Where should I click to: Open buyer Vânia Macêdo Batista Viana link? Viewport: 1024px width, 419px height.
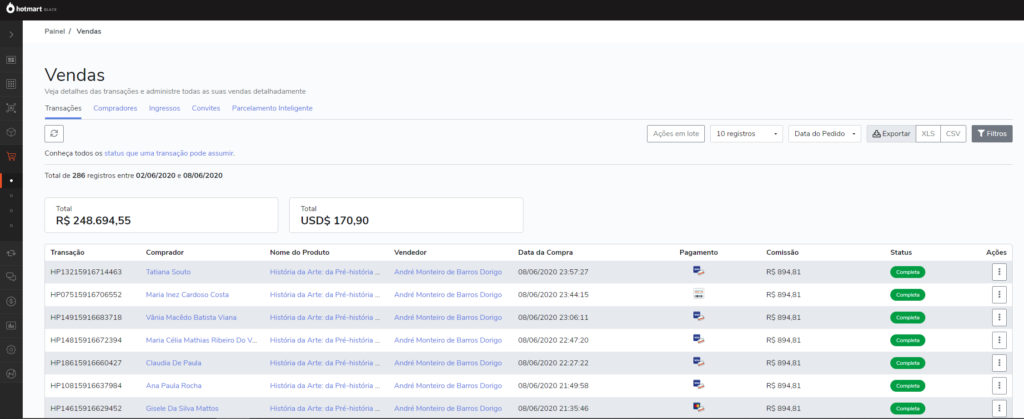(191, 317)
